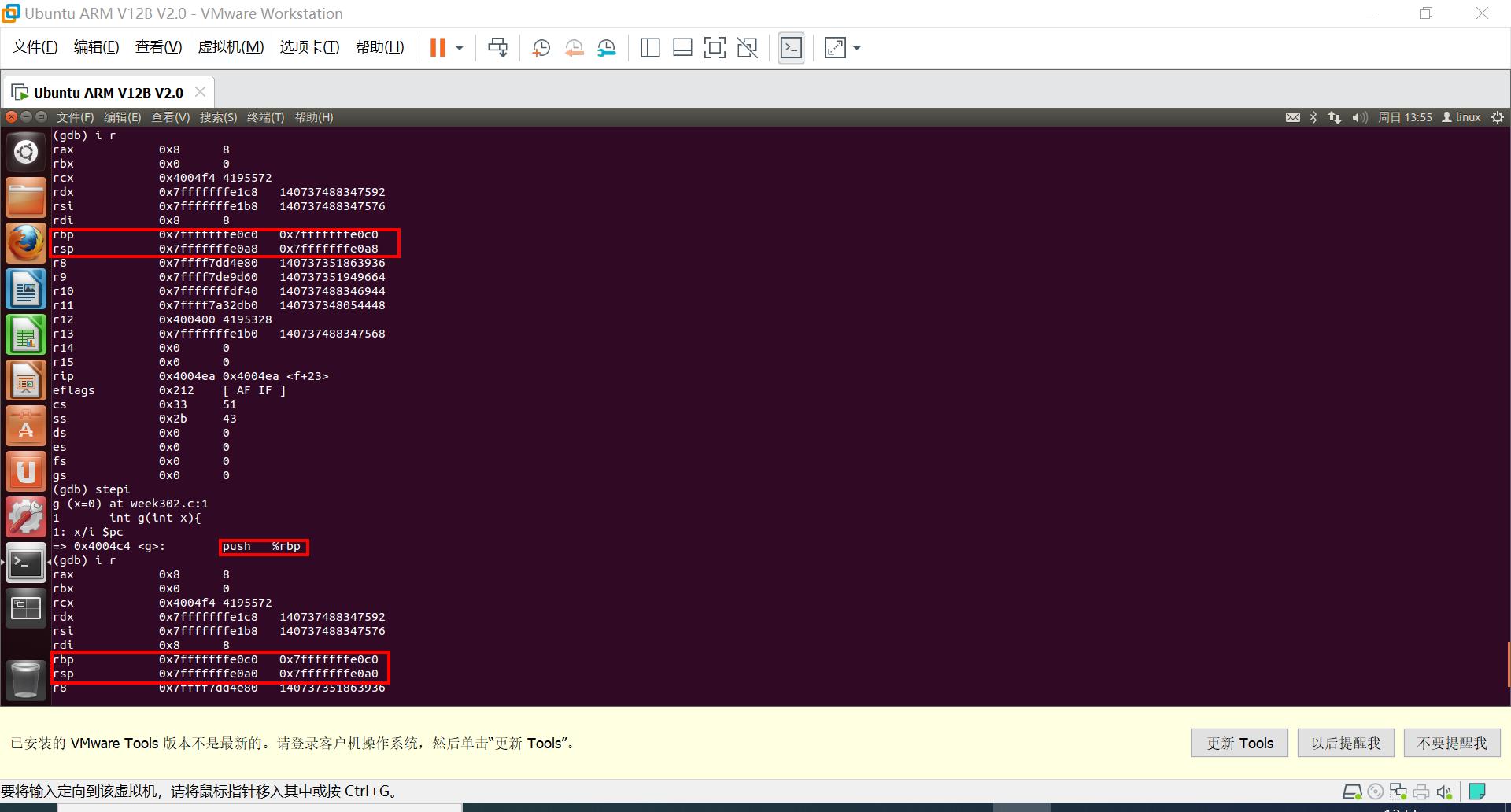Open terminal 帮助(H) menu in Ubuntu
1511x812 pixels.
(x=313, y=117)
